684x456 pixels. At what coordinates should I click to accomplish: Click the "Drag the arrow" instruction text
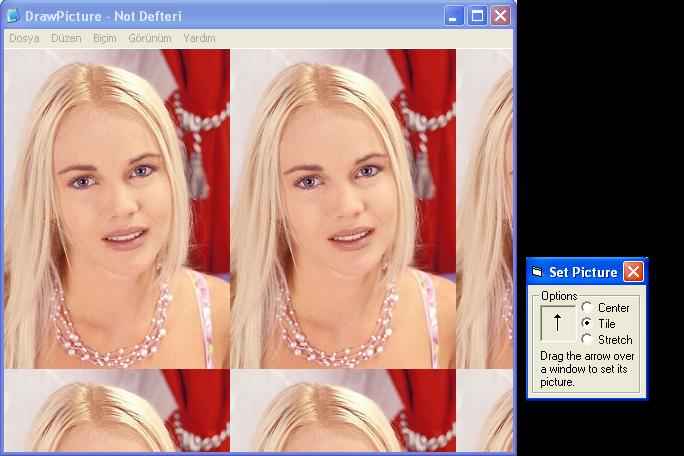(587, 369)
